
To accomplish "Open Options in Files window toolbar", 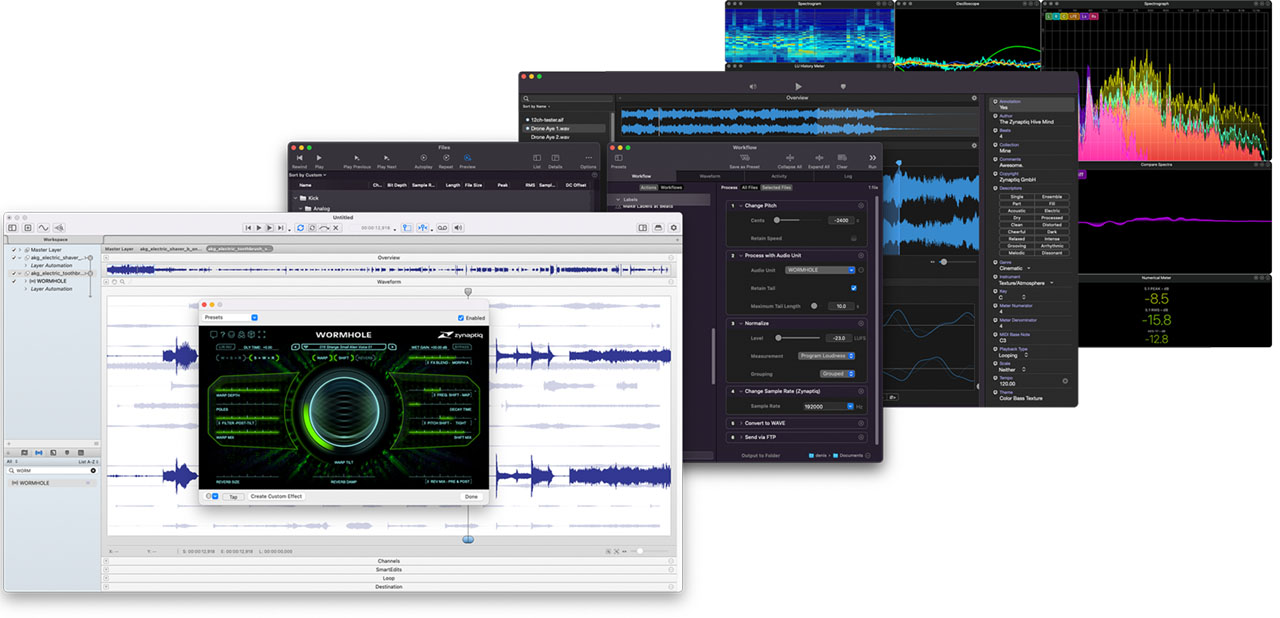I will pos(588,158).
